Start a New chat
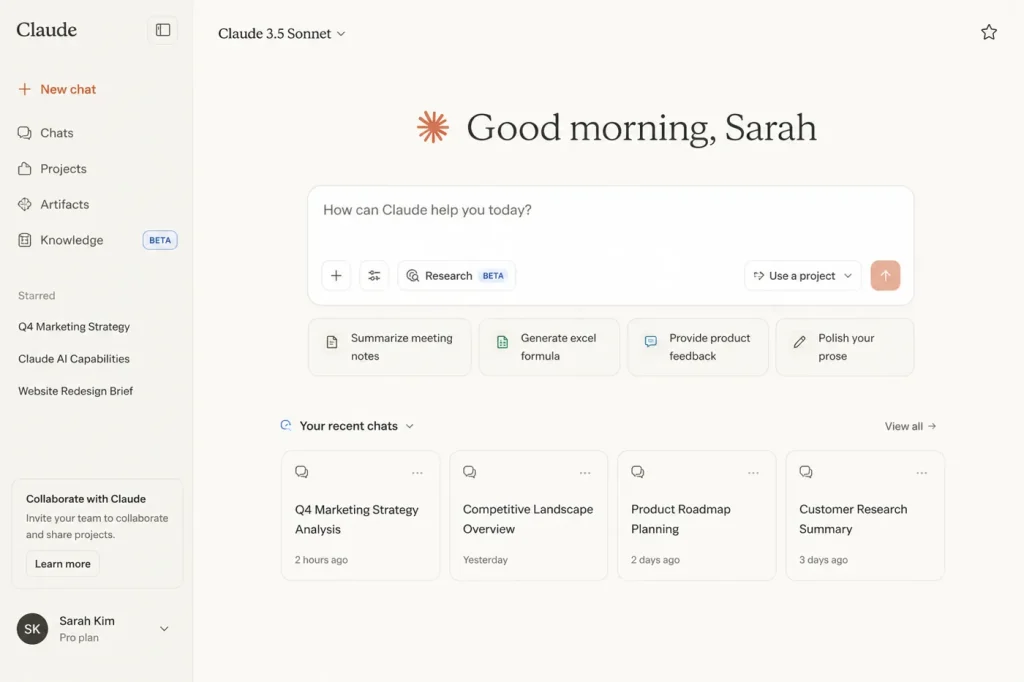The width and height of the screenshot is (1024, 682). coord(57,89)
